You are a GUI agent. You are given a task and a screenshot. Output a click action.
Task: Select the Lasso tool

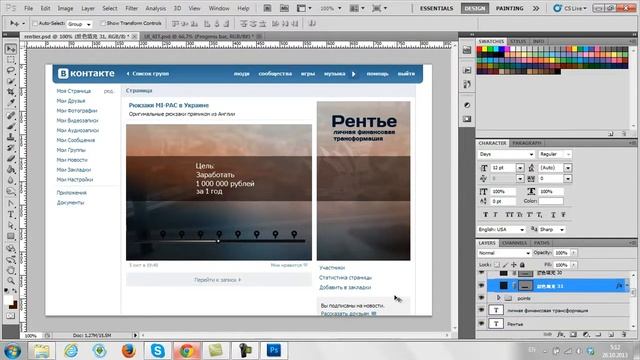11,71
